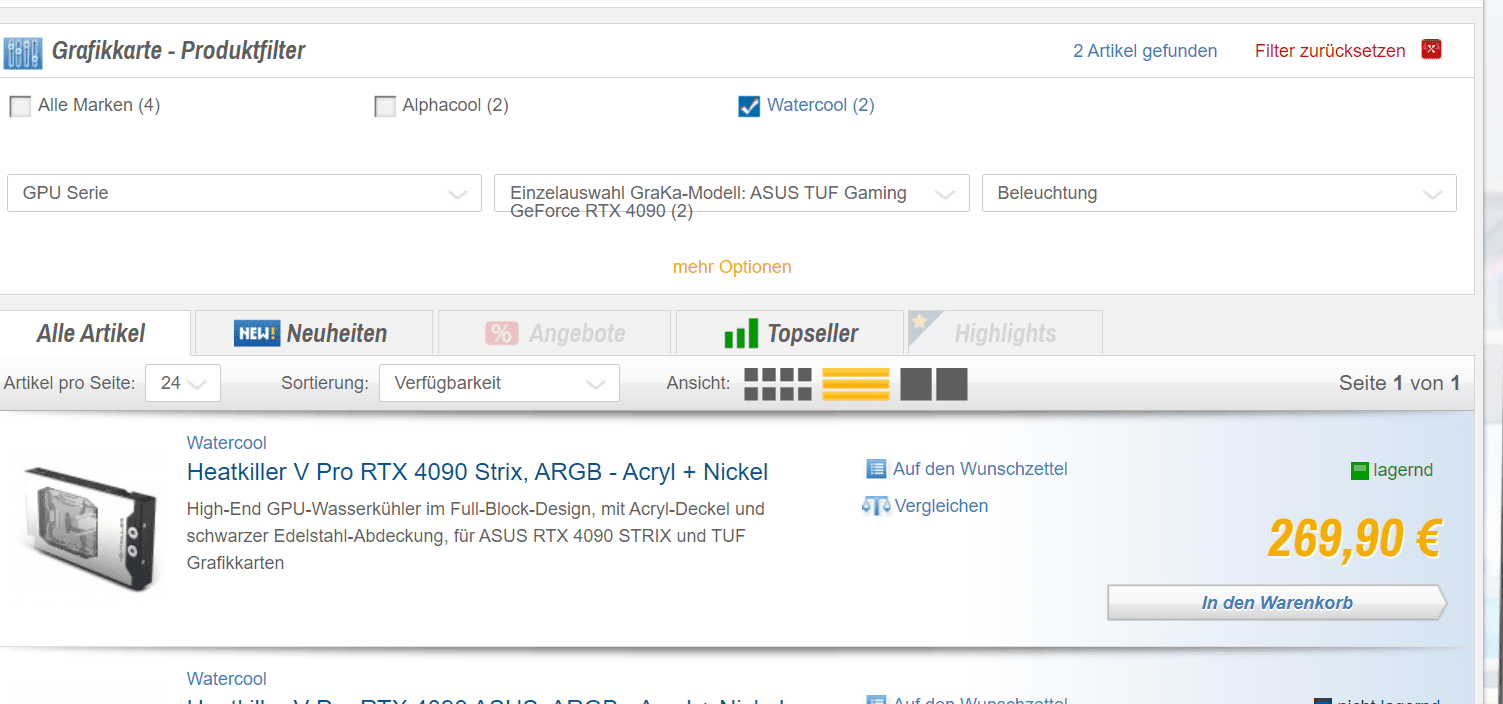This screenshot has width=1503, height=704.
Task: Click the Filter zurücksetzen link
Action: tap(1330, 51)
